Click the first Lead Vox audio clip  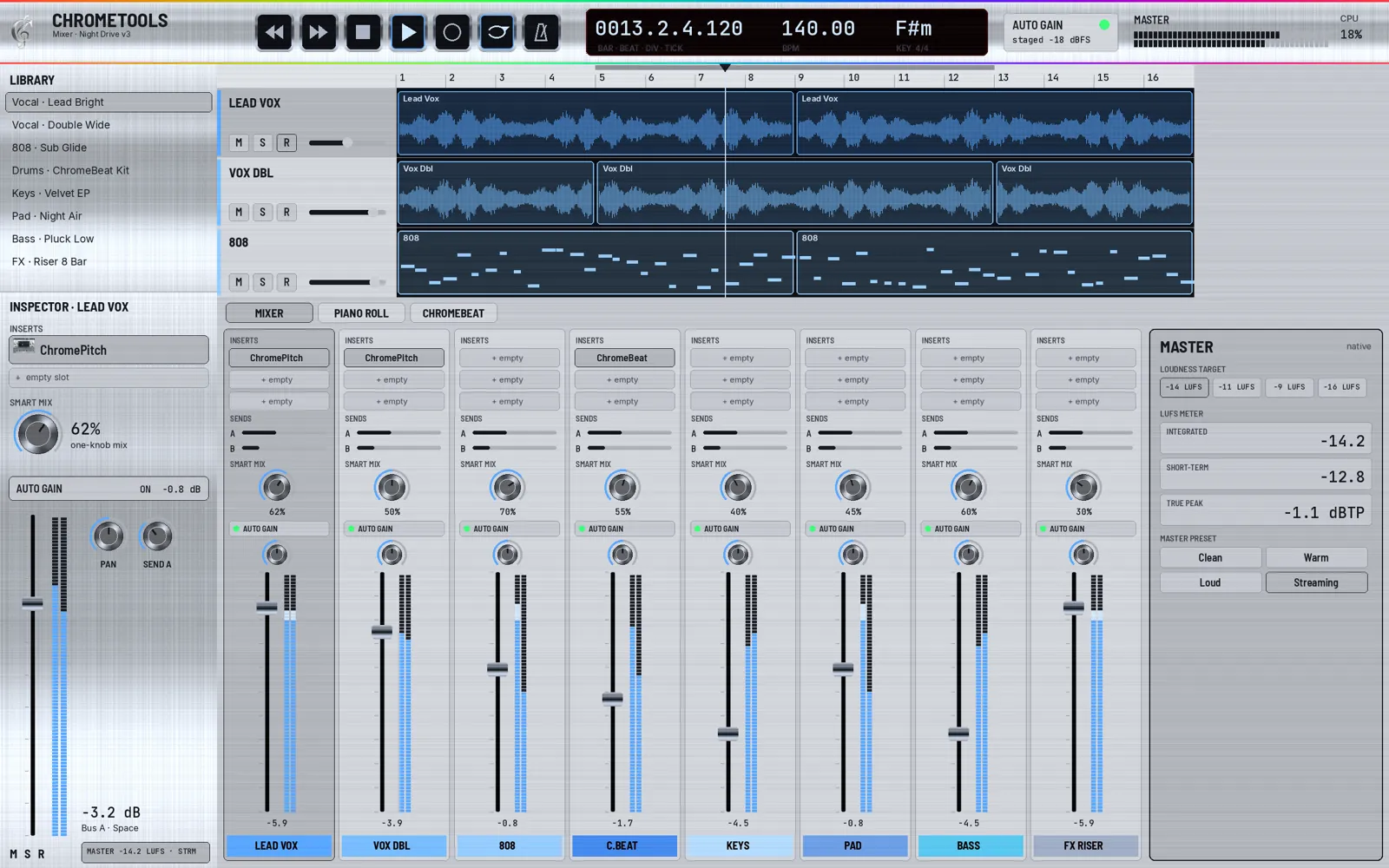[x=596, y=123]
